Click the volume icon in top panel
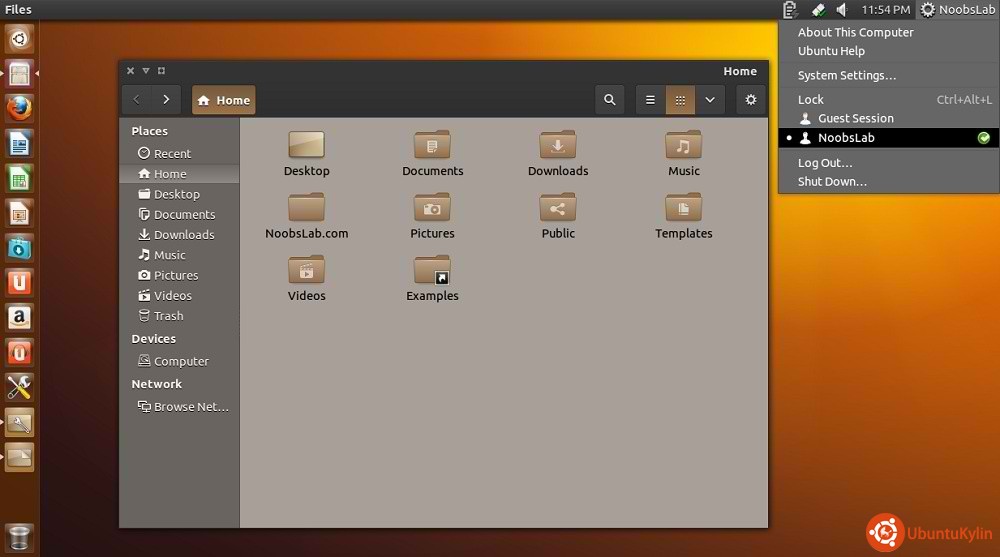Viewport: 1000px width, 557px height. pyautogui.click(x=842, y=10)
